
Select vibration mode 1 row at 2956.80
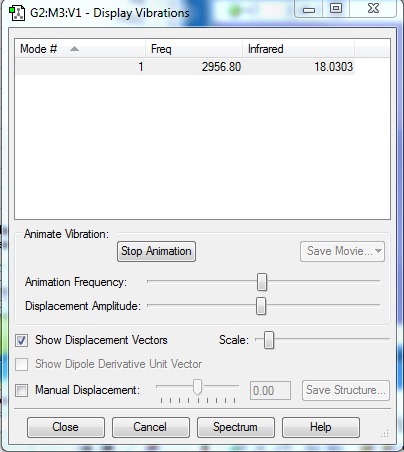(185, 67)
